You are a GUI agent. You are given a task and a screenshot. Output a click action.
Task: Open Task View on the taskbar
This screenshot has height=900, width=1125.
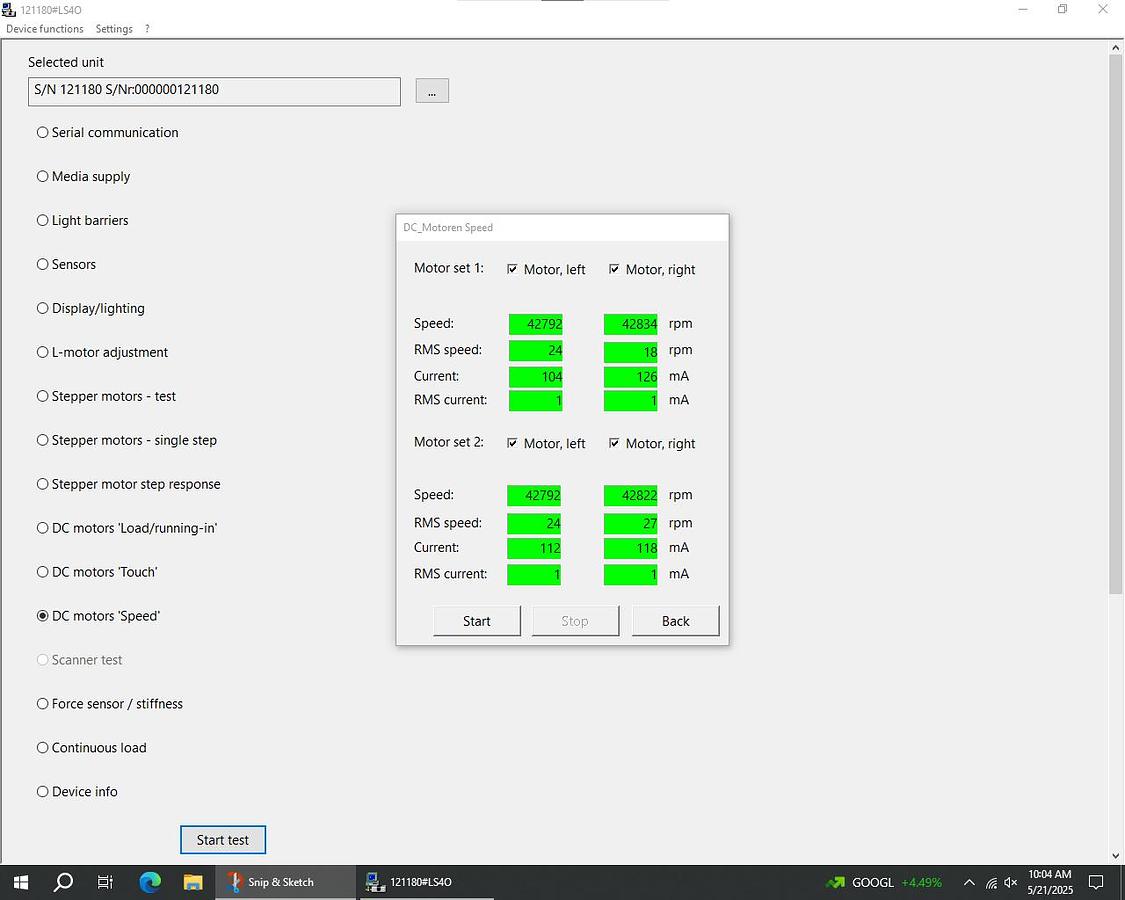click(106, 882)
